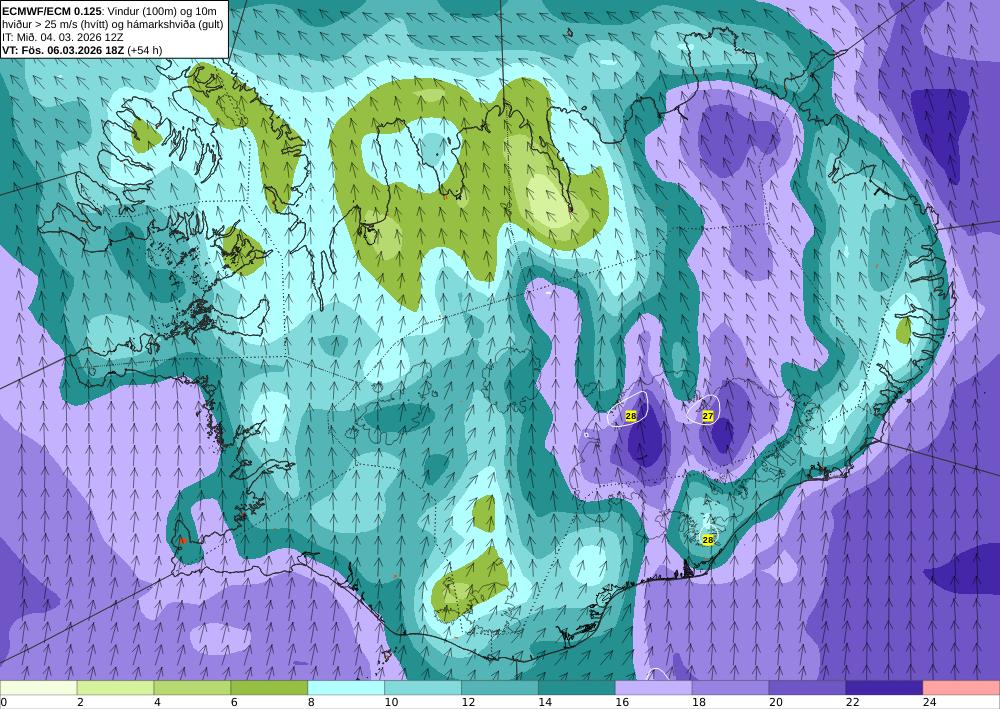Click the legend scale number 8
1000x709 pixels.
312,702
